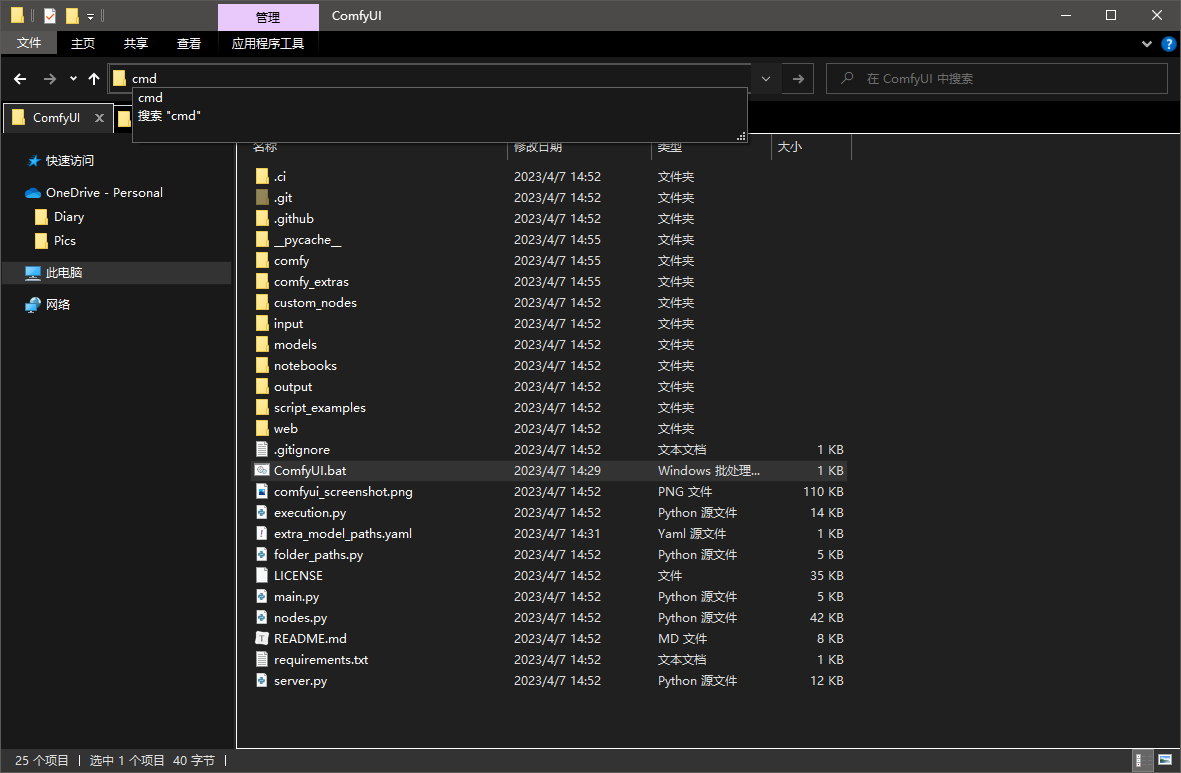The height and width of the screenshot is (773, 1181).
Task: Click quick access properties checkmark icon
Action: coord(50,15)
